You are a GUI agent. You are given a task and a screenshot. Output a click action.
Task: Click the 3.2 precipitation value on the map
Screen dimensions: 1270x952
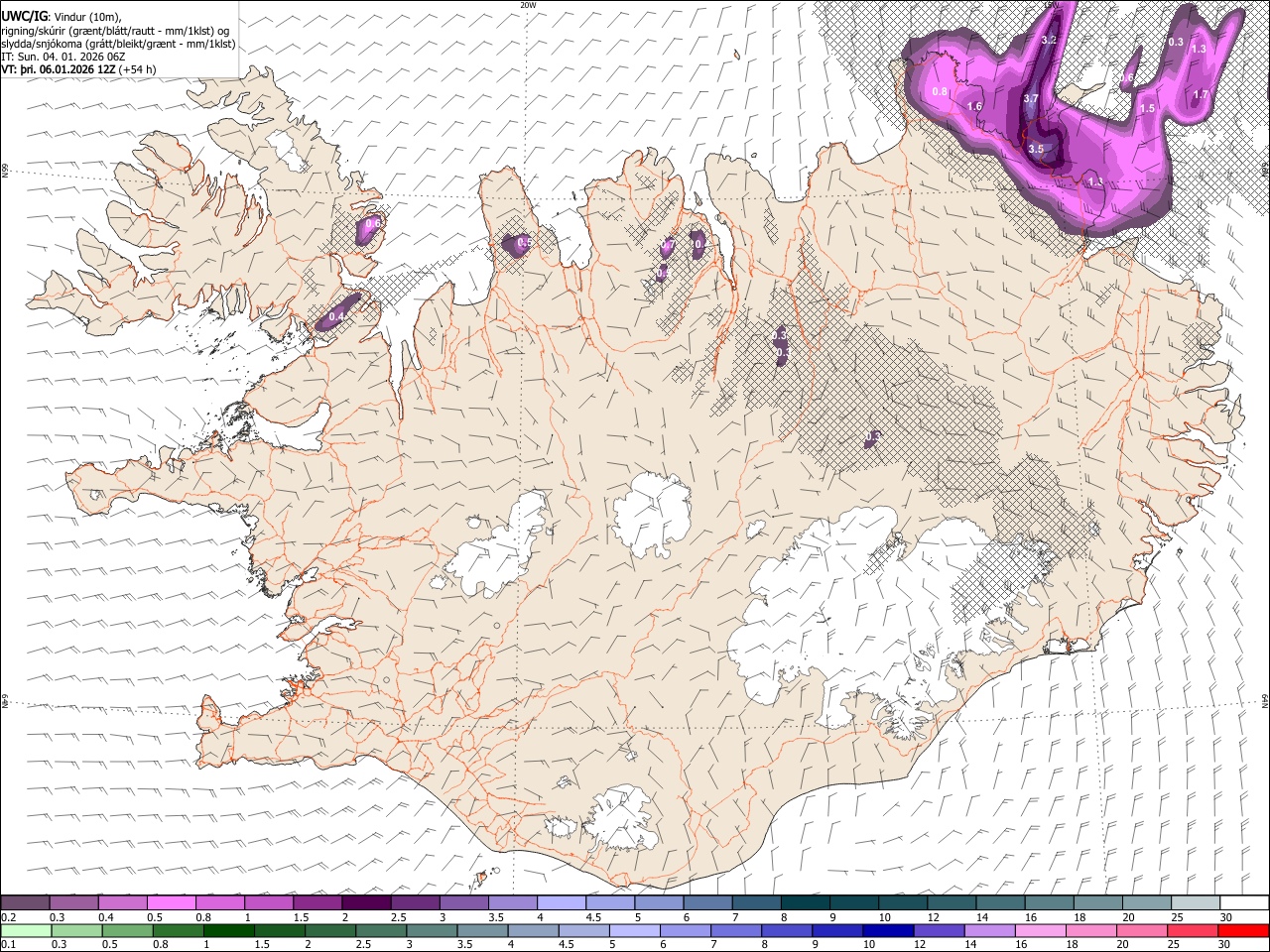coord(1050,40)
